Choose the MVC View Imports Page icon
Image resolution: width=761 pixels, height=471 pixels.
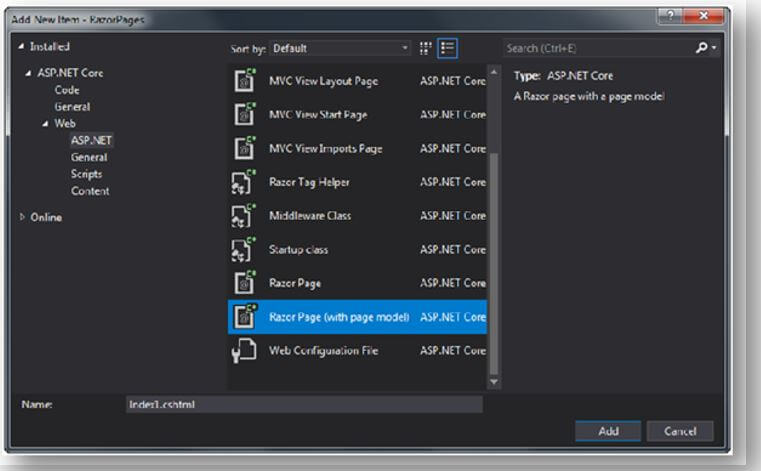click(x=242, y=149)
